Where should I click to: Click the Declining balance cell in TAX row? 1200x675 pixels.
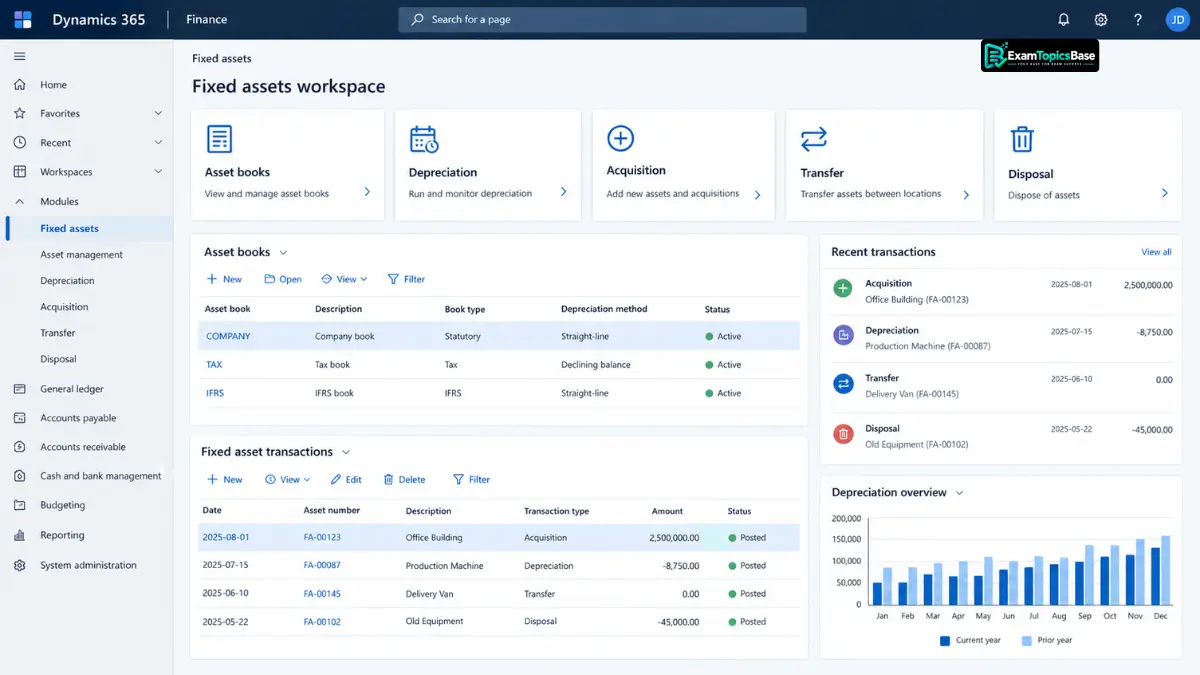click(x=596, y=365)
